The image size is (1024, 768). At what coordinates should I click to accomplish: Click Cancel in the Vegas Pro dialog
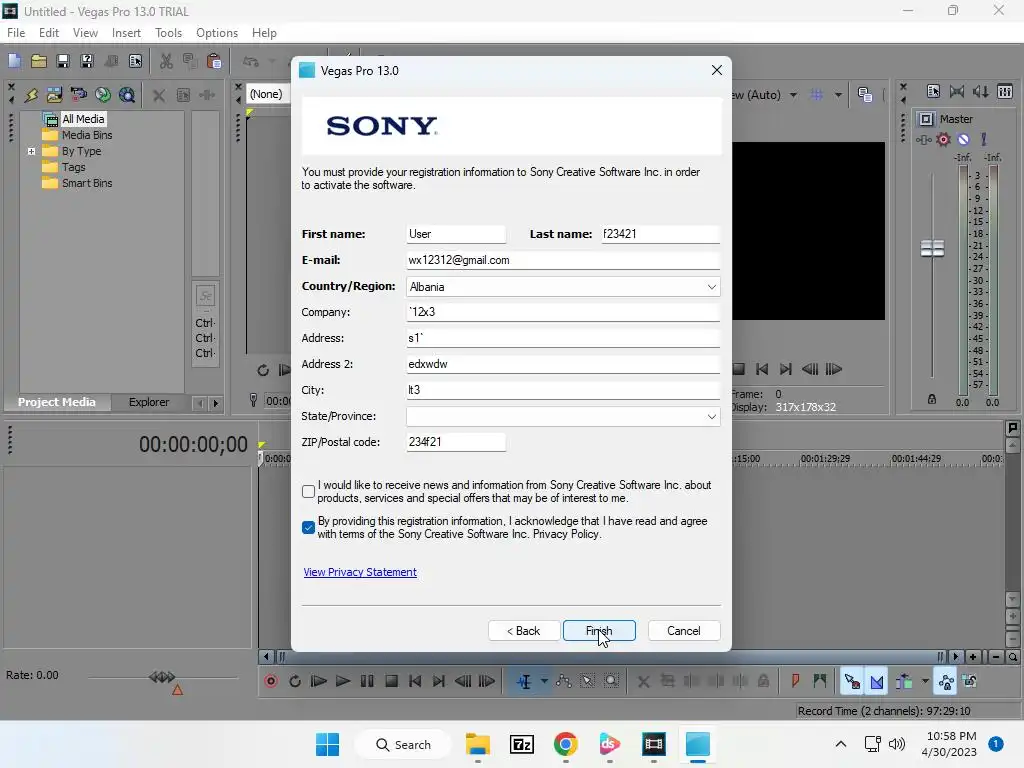tap(684, 631)
